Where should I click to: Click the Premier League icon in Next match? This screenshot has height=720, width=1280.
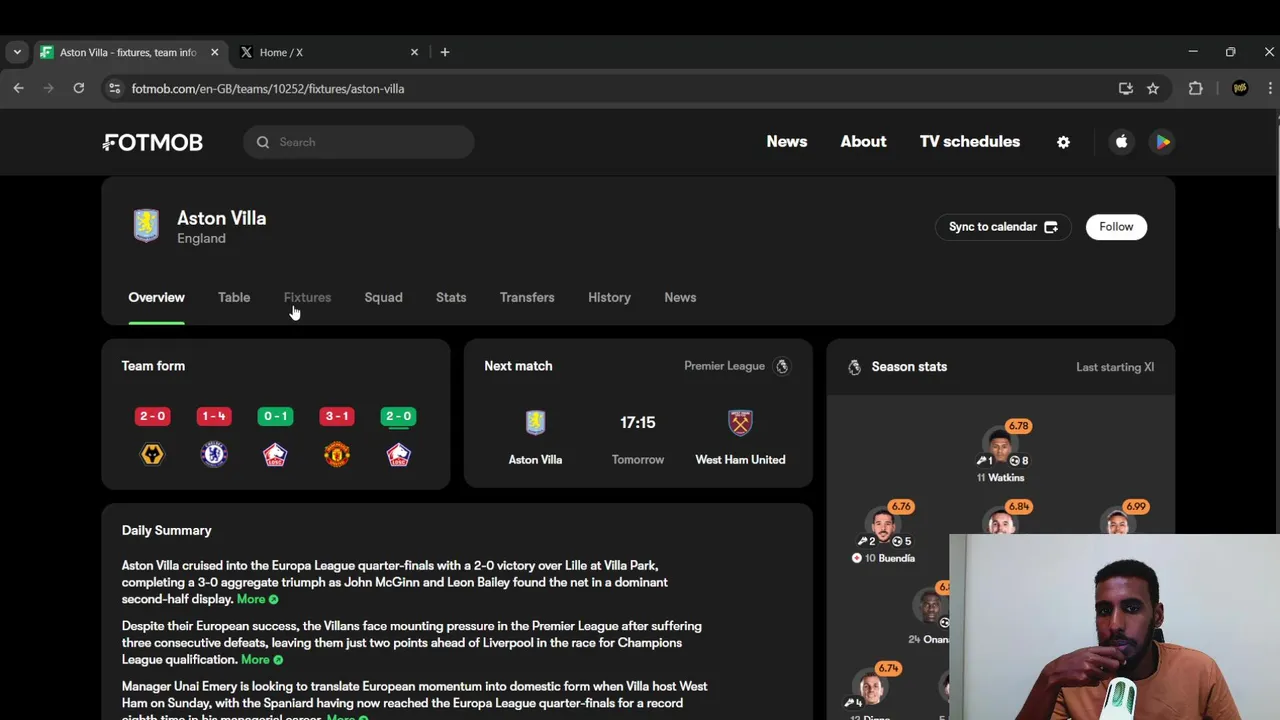782,366
